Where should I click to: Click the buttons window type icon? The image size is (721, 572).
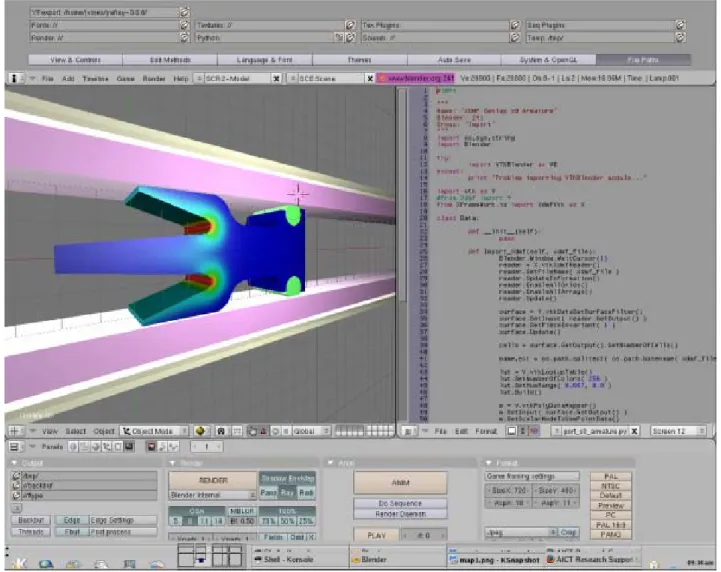click(15, 446)
